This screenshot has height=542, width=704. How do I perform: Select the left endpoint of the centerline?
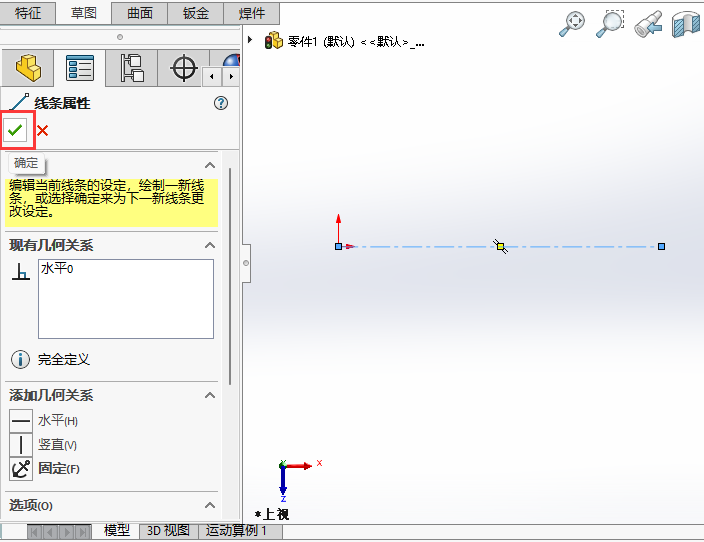pyautogui.click(x=339, y=247)
